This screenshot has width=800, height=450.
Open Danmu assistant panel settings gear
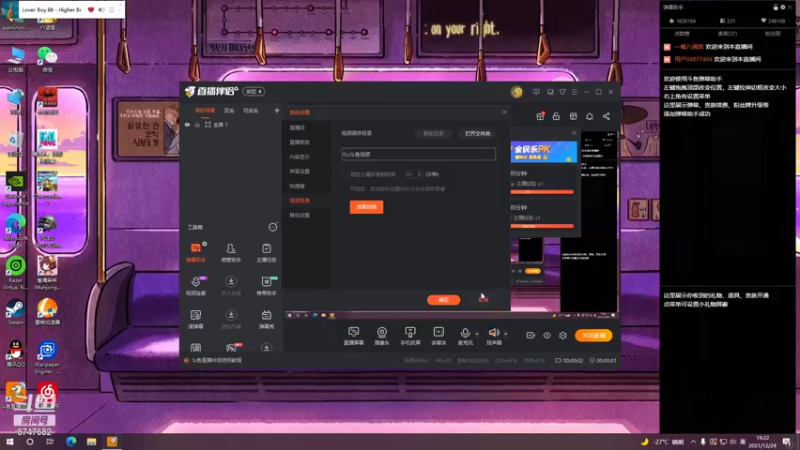pos(783,7)
